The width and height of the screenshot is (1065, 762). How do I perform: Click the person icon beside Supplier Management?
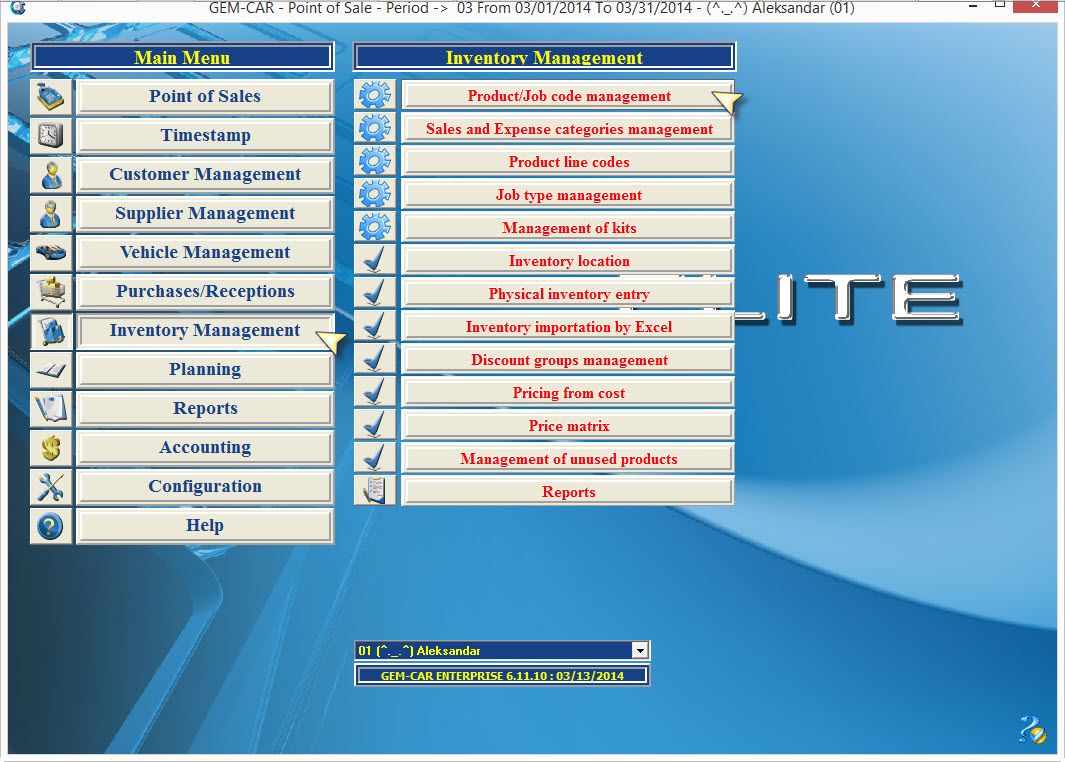coord(51,213)
